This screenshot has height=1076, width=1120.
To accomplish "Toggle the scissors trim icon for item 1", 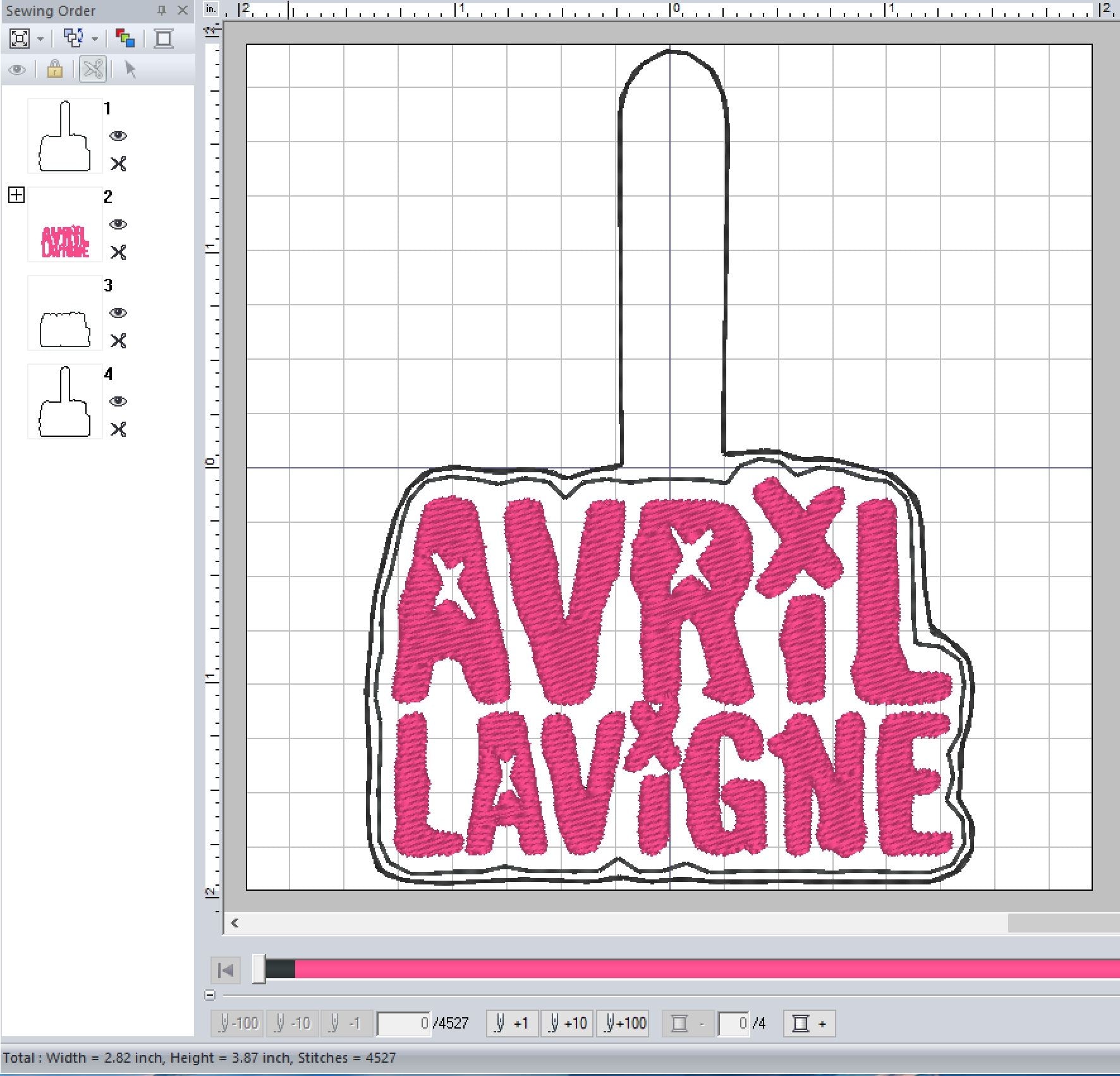I will tap(118, 164).
